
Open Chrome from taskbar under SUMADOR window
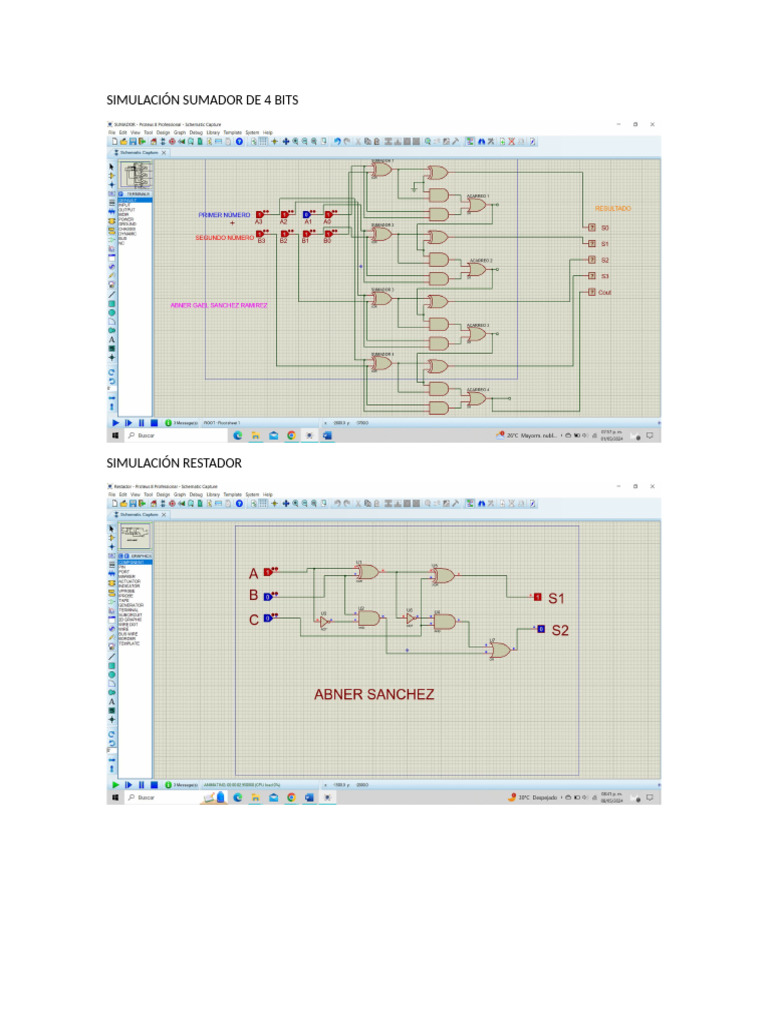point(291,436)
